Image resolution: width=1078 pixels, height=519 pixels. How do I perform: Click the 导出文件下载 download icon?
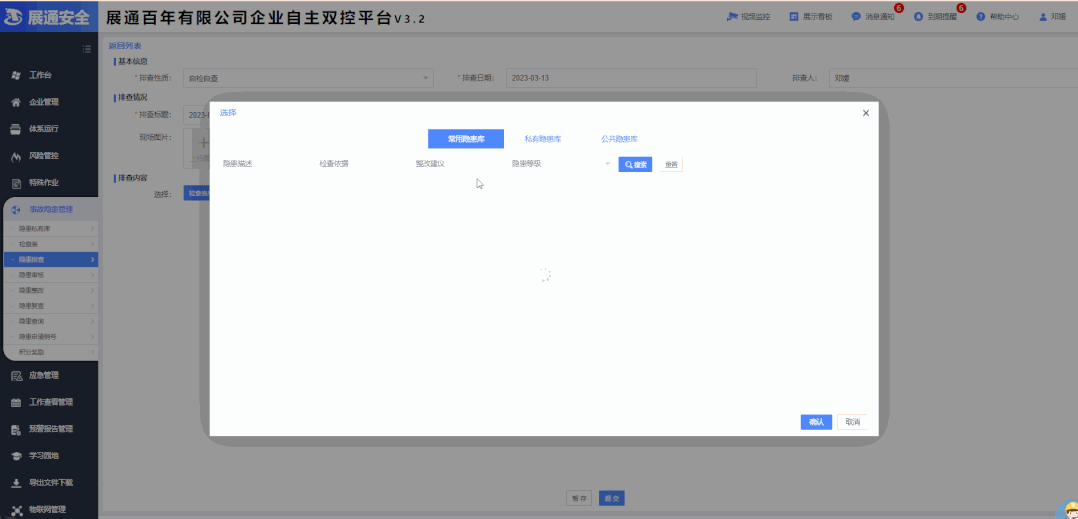tap(16, 483)
